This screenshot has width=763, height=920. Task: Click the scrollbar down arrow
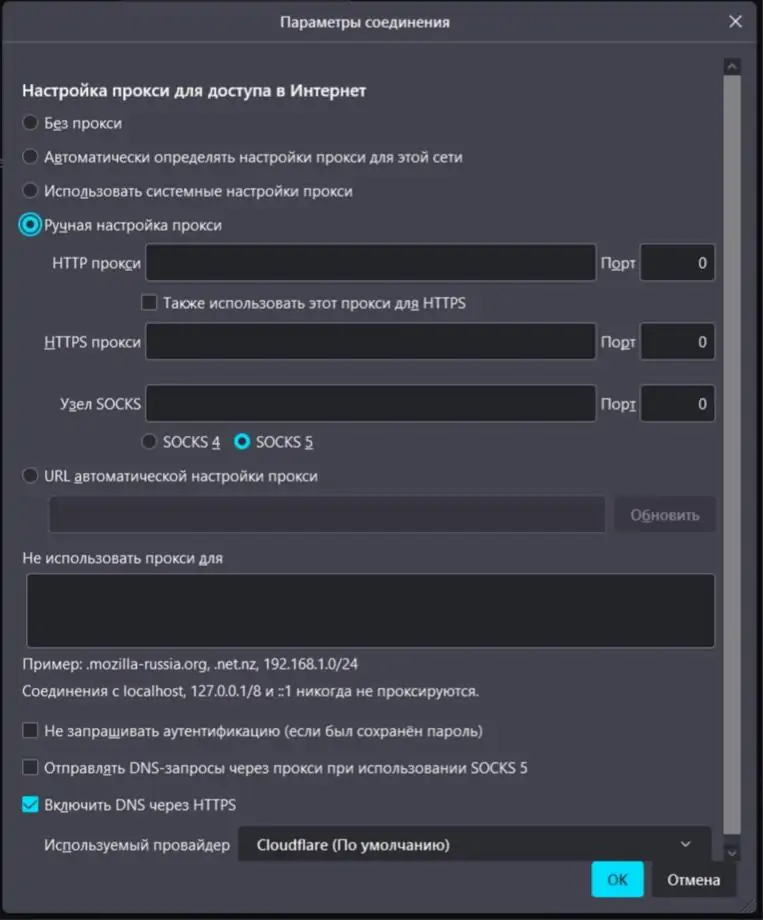[731, 853]
